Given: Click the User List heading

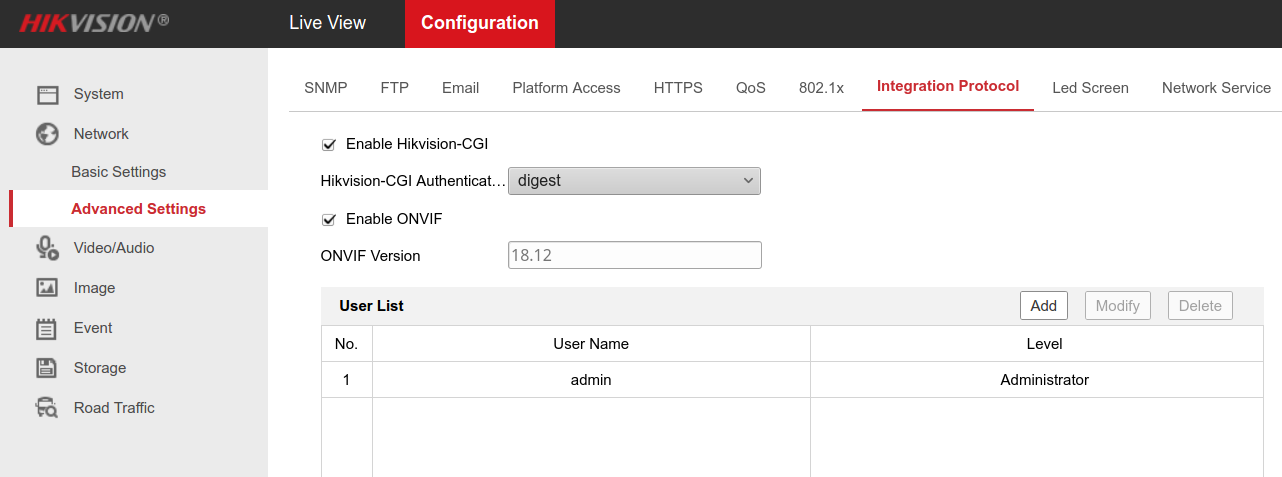Looking at the screenshot, I should click(x=371, y=306).
